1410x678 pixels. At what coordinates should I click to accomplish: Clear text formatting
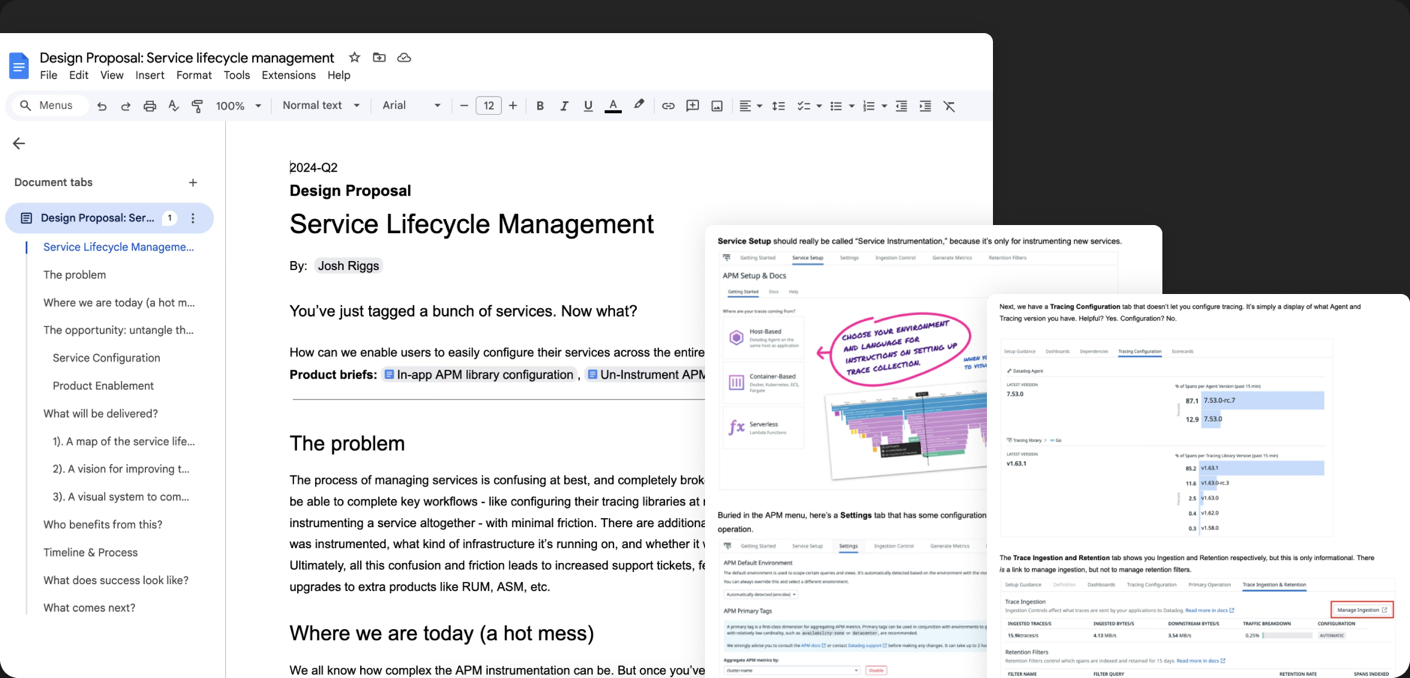click(x=949, y=106)
